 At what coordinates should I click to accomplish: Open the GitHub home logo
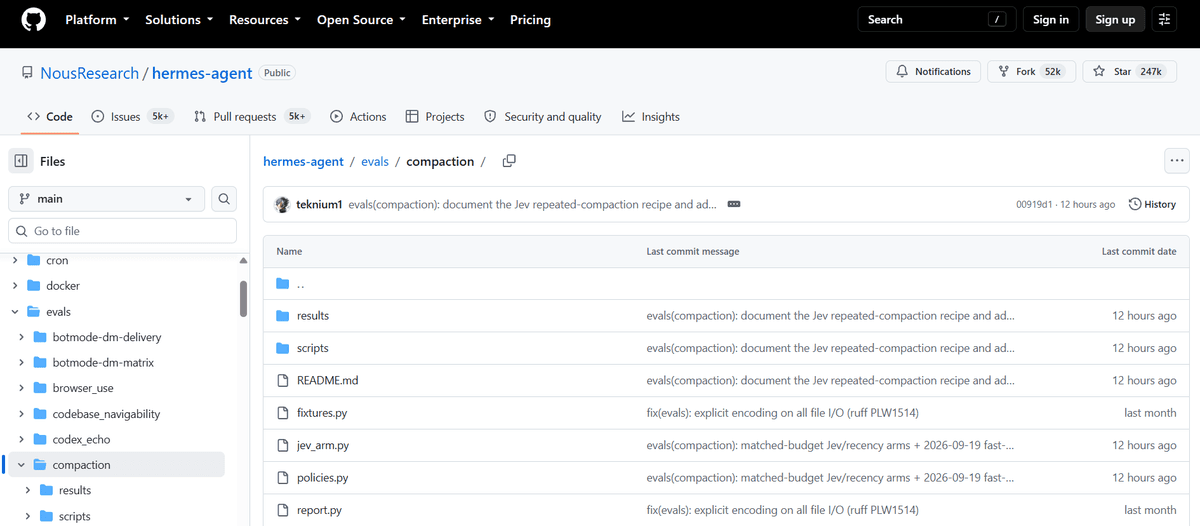click(33, 20)
